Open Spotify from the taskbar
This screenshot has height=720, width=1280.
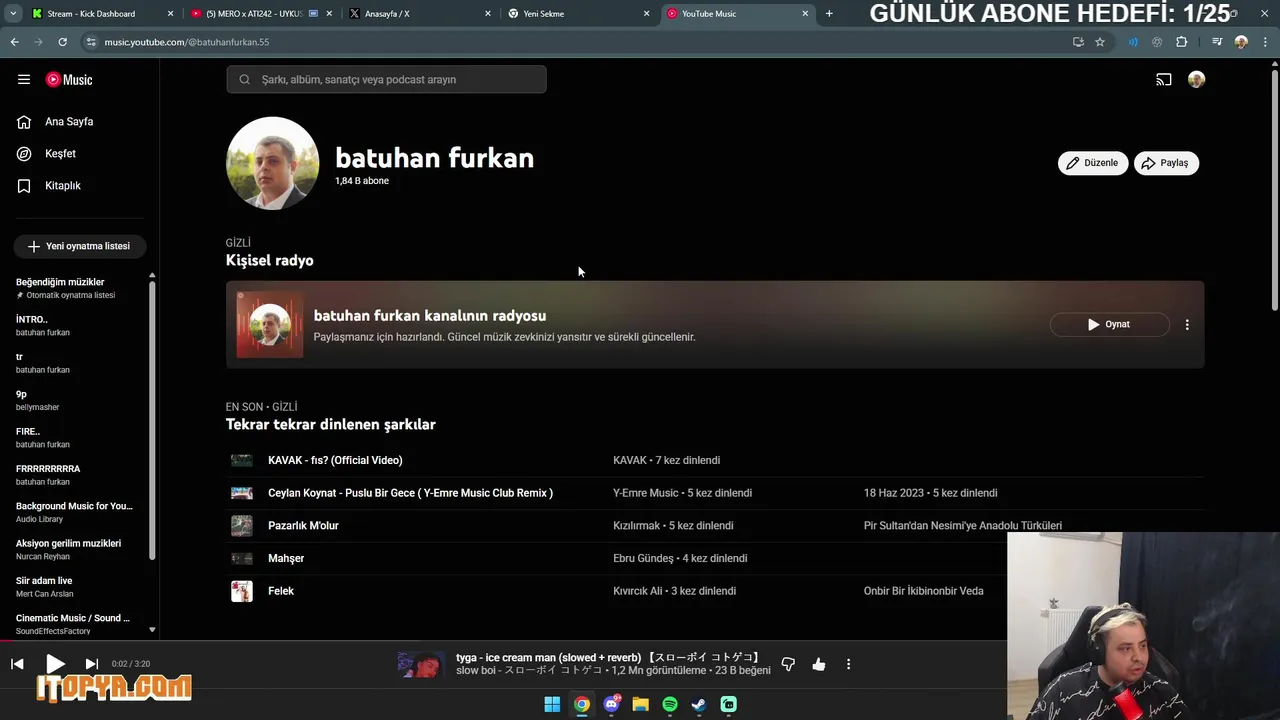coord(670,705)
